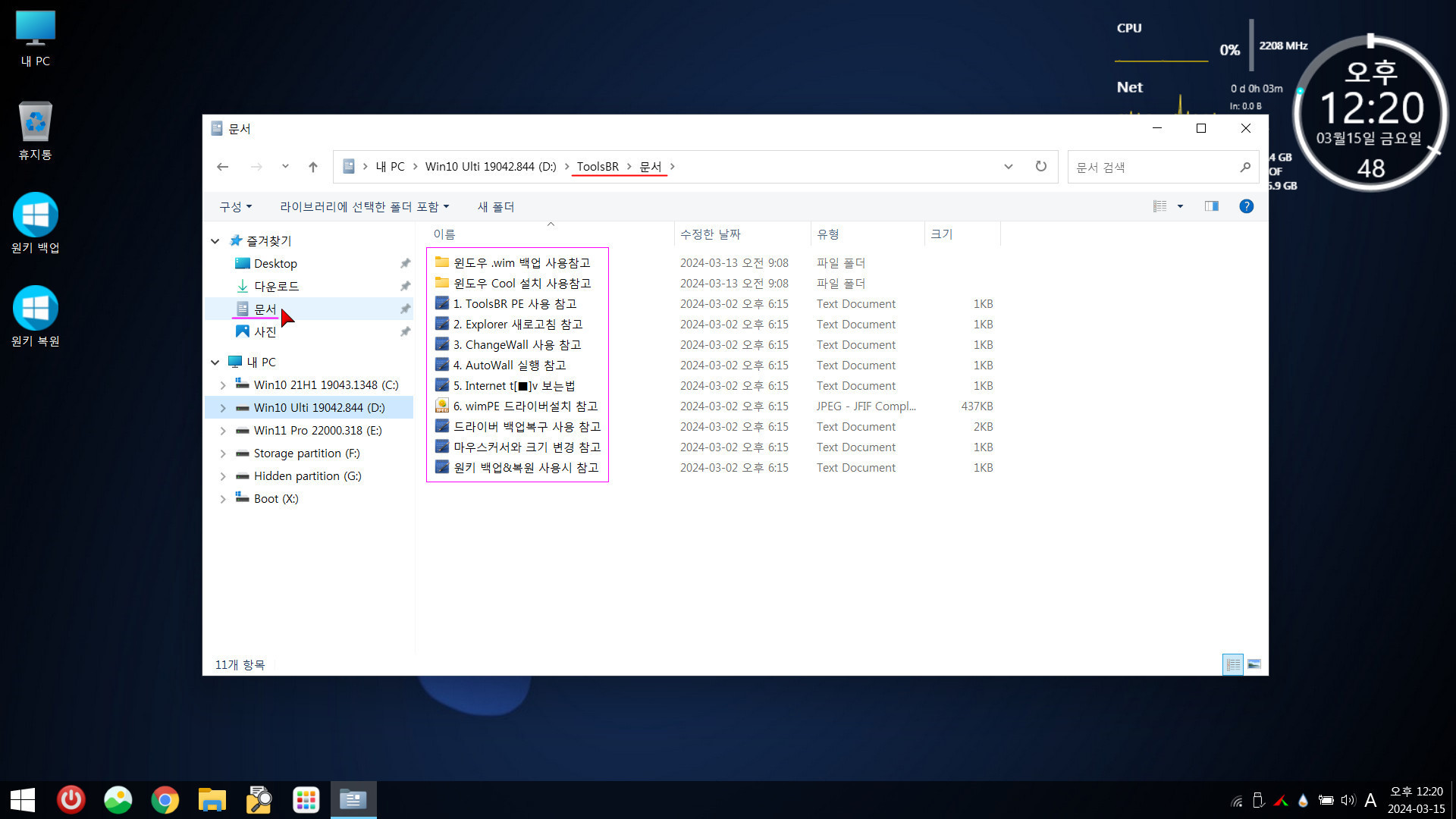Expand Storage partition (F:) node
Image resolution: width=1456 pixels, height=819 pixels.
[x=223, y=453]
